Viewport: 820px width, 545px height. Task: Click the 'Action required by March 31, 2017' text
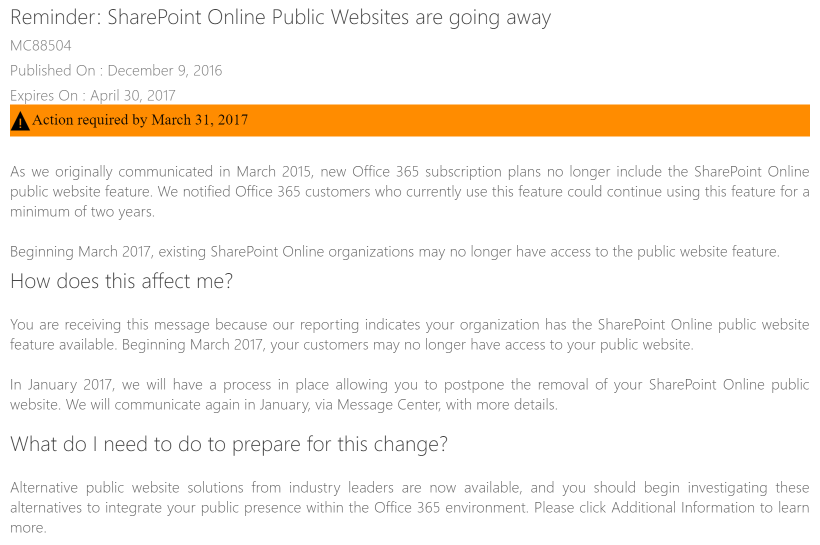(x=140, y=120)
